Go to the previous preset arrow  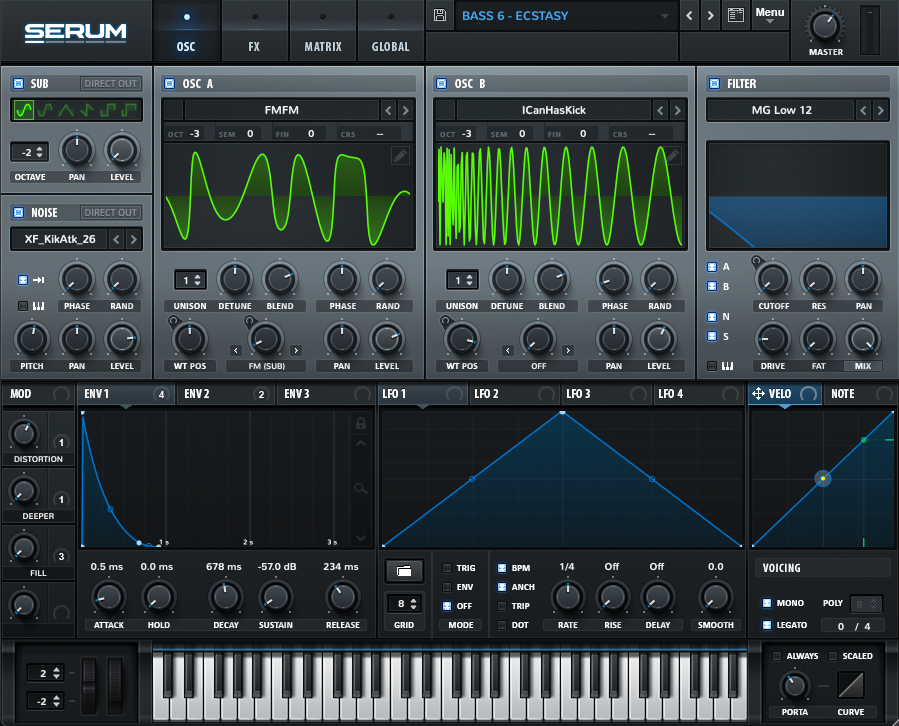tap(689, 15)
